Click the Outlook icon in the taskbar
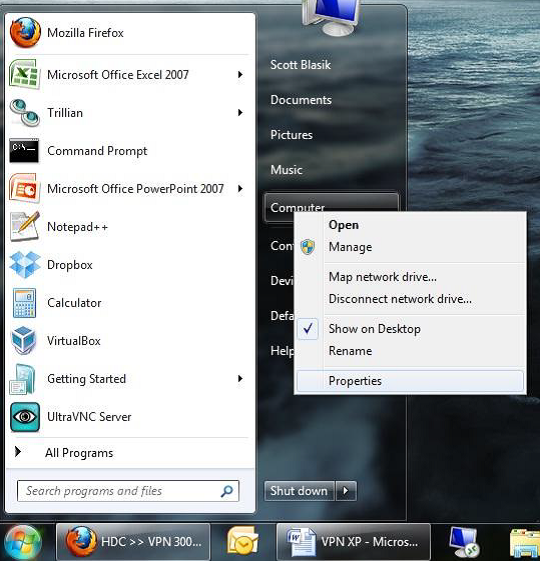Screen dimensions: 540x561 pos(243,542)
